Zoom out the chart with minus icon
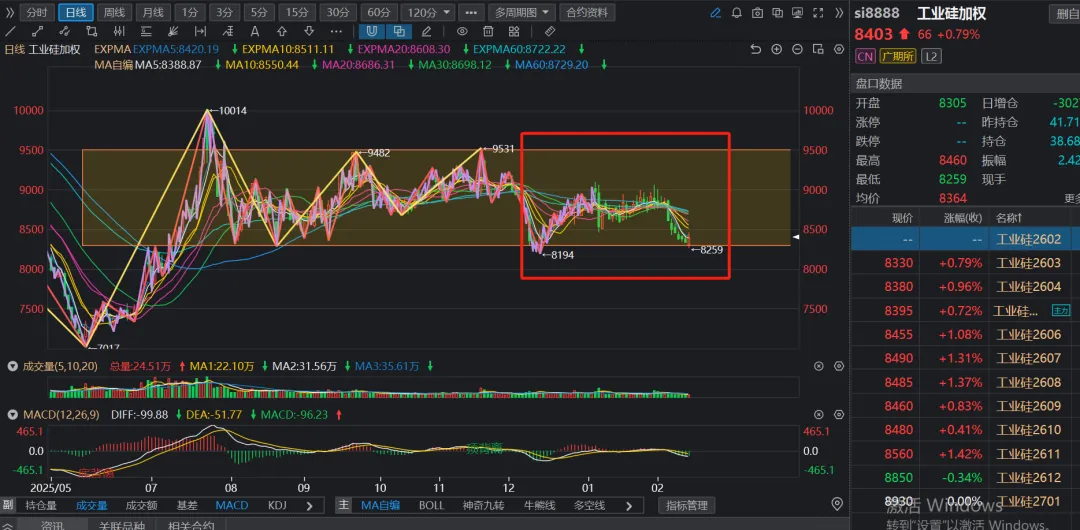Image resolution: width=1080 pixels, height=530 pixels. pos(797,49)
